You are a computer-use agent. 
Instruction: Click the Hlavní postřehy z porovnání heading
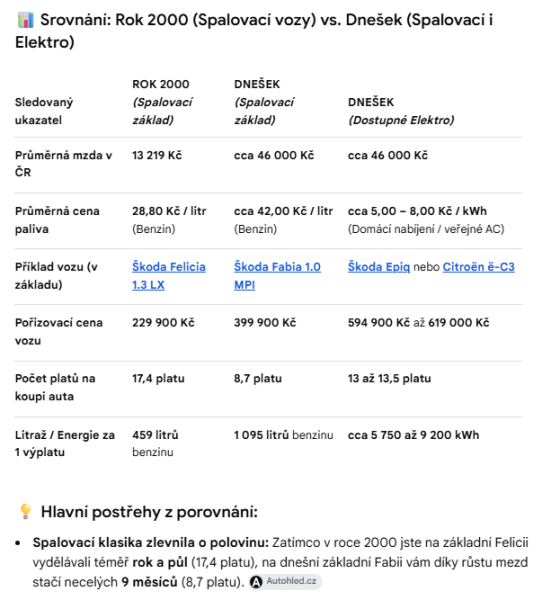(149, 512)
